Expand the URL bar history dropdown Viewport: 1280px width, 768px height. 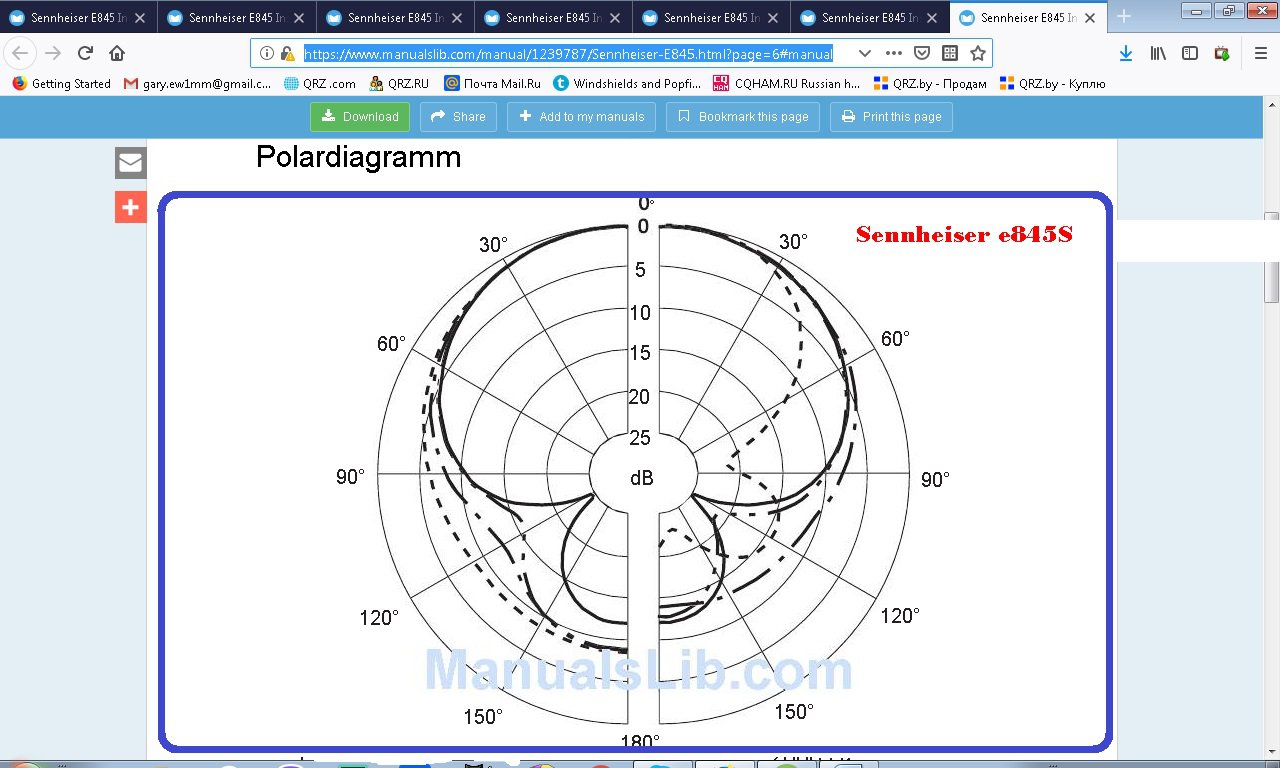coord(865,54)
